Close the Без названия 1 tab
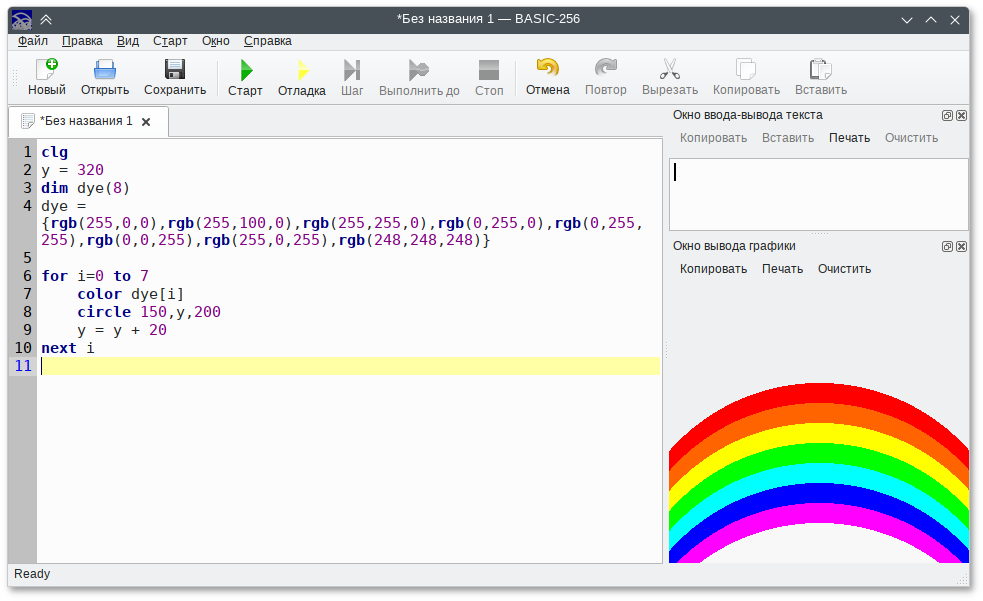Viewport: 983px width, 601px height. (146, 122)
